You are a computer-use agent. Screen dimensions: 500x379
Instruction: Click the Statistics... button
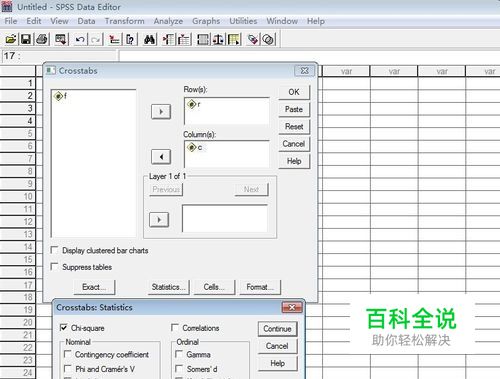point(169,287)
